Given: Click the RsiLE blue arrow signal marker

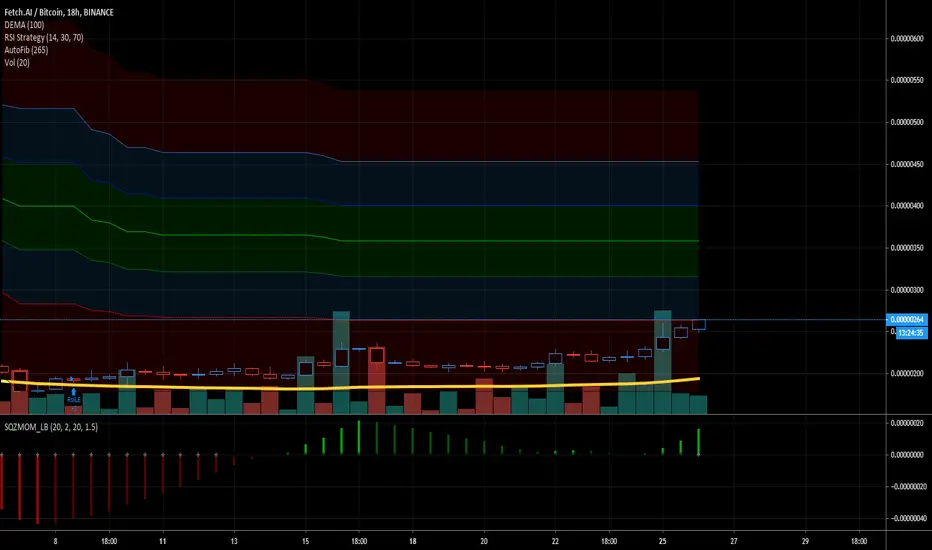Looking at the screenshot, I should (x=74, y=392).
